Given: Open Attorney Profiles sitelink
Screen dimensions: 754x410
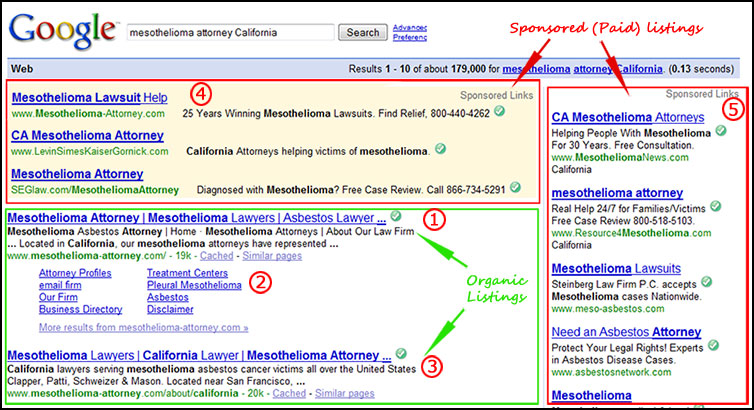Looking at the screenshot, I should click(x=75, y=273).
